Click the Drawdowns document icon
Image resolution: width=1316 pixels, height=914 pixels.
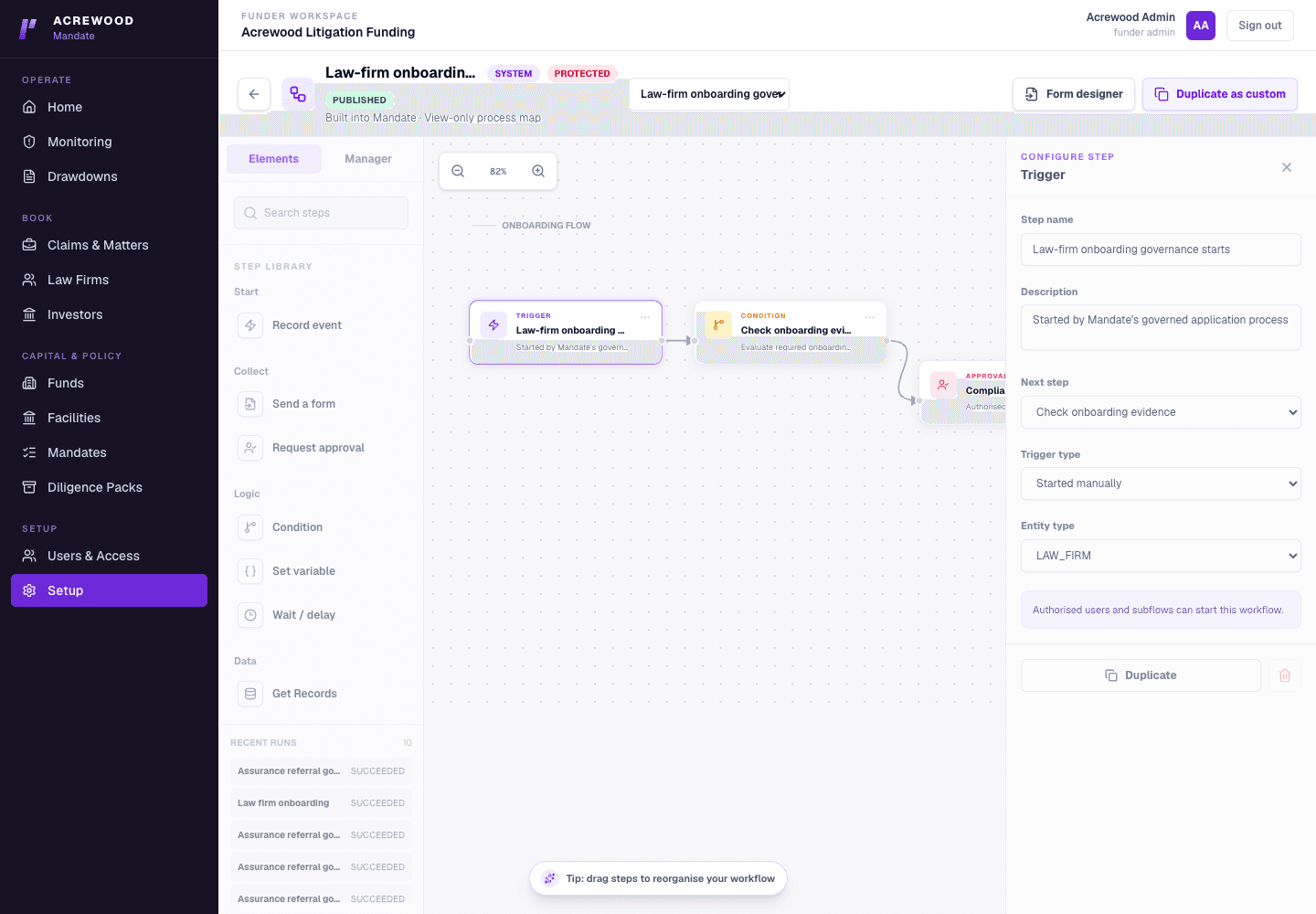coord(29,176)
